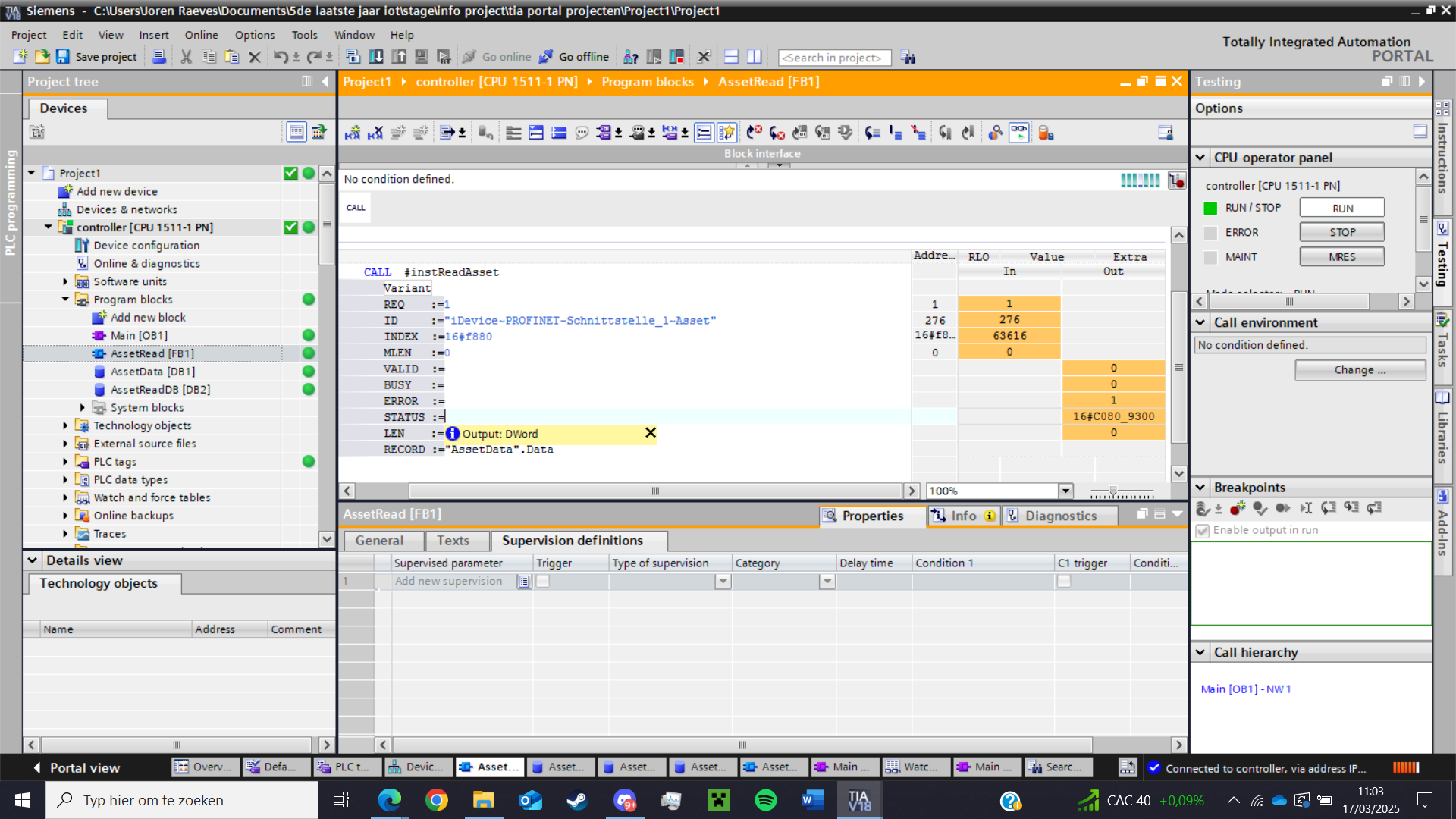Click the insert comment bubble icon
Screen dimensions: 1456x819
click(582, 133)
